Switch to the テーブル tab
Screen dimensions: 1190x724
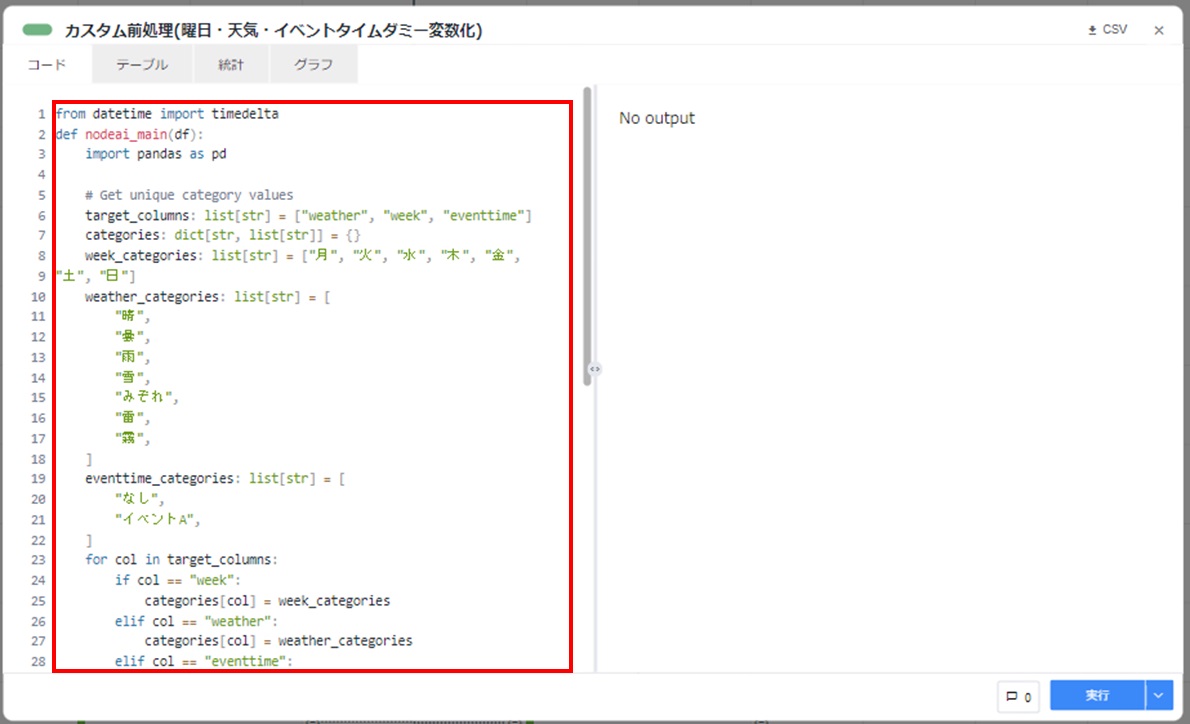click(x=141, y=64)
